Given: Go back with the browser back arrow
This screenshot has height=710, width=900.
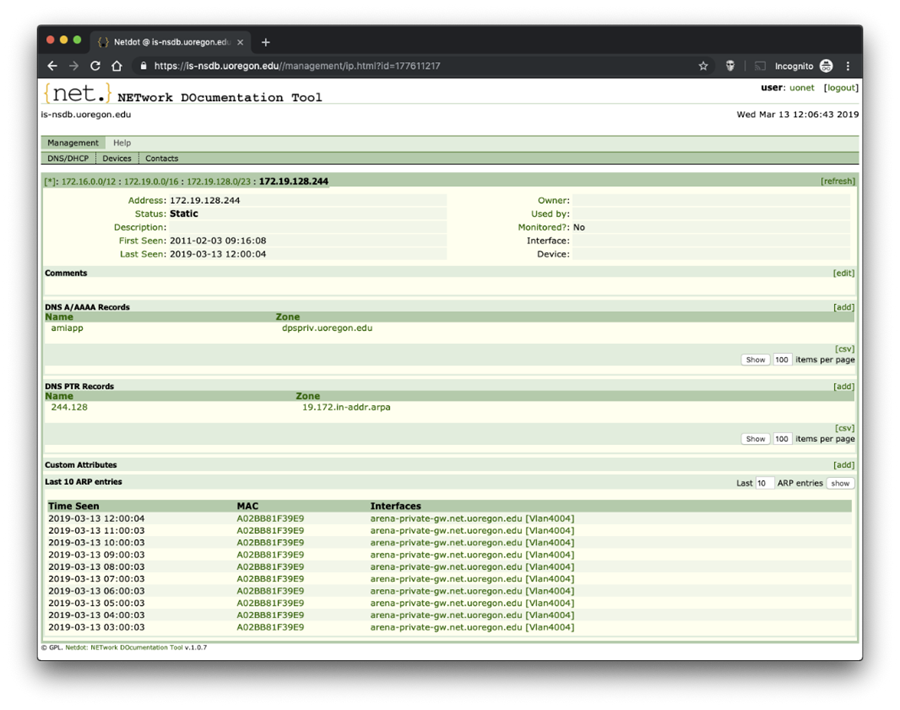Looking at the screenshot, I should [x=52, y=66].
